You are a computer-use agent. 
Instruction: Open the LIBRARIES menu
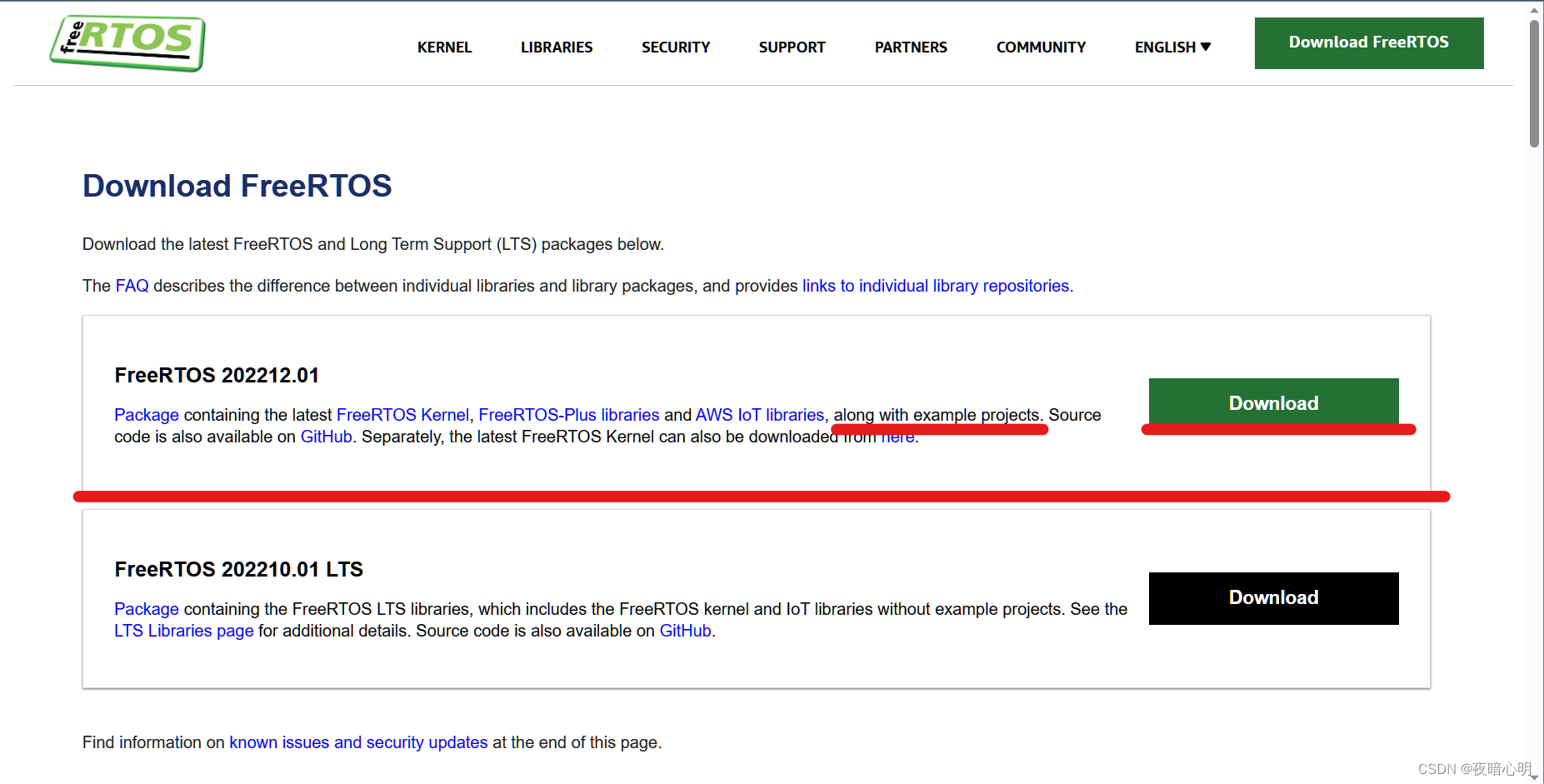pyautogui.click(x=557, y=47)
